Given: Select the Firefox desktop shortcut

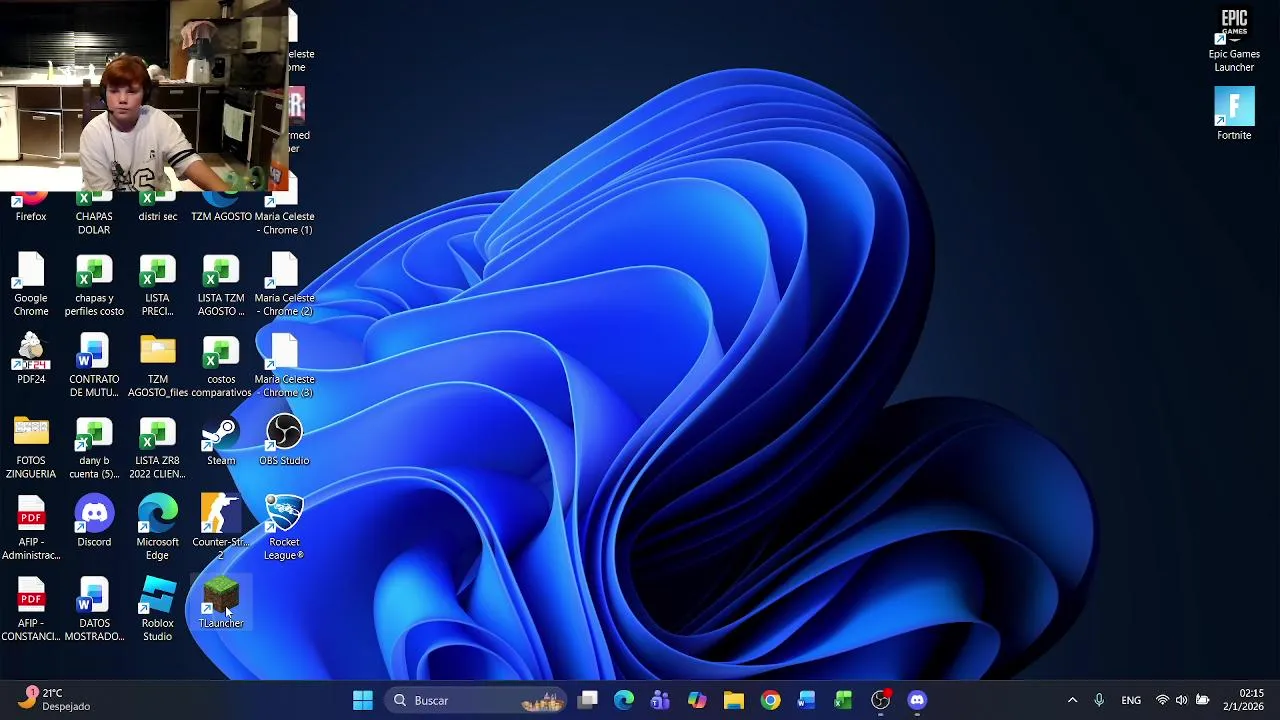Looking at the screenshot, I should pyautogui.click(x=31, y=208).
